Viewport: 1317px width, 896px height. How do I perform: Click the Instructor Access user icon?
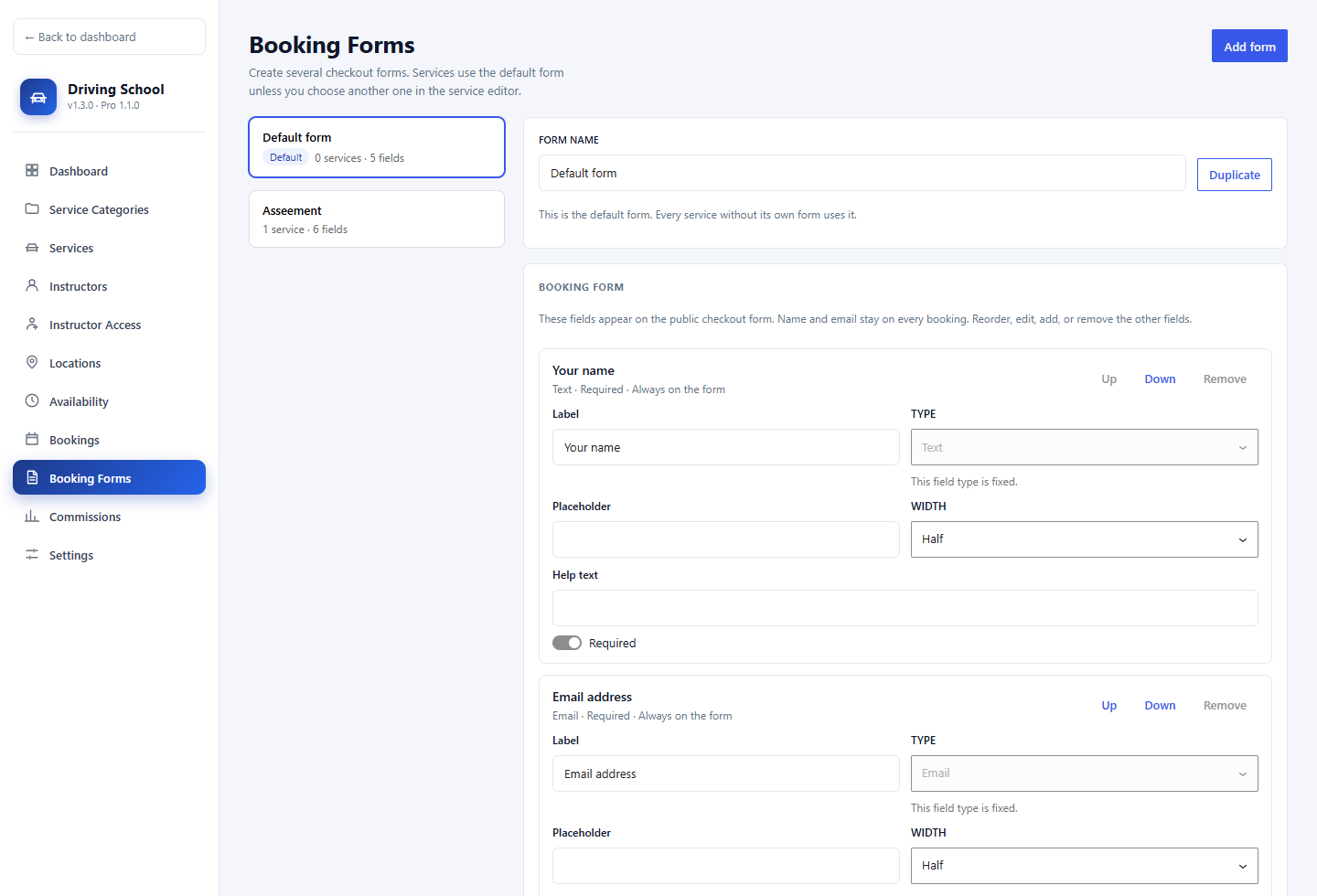pos(32,325)
